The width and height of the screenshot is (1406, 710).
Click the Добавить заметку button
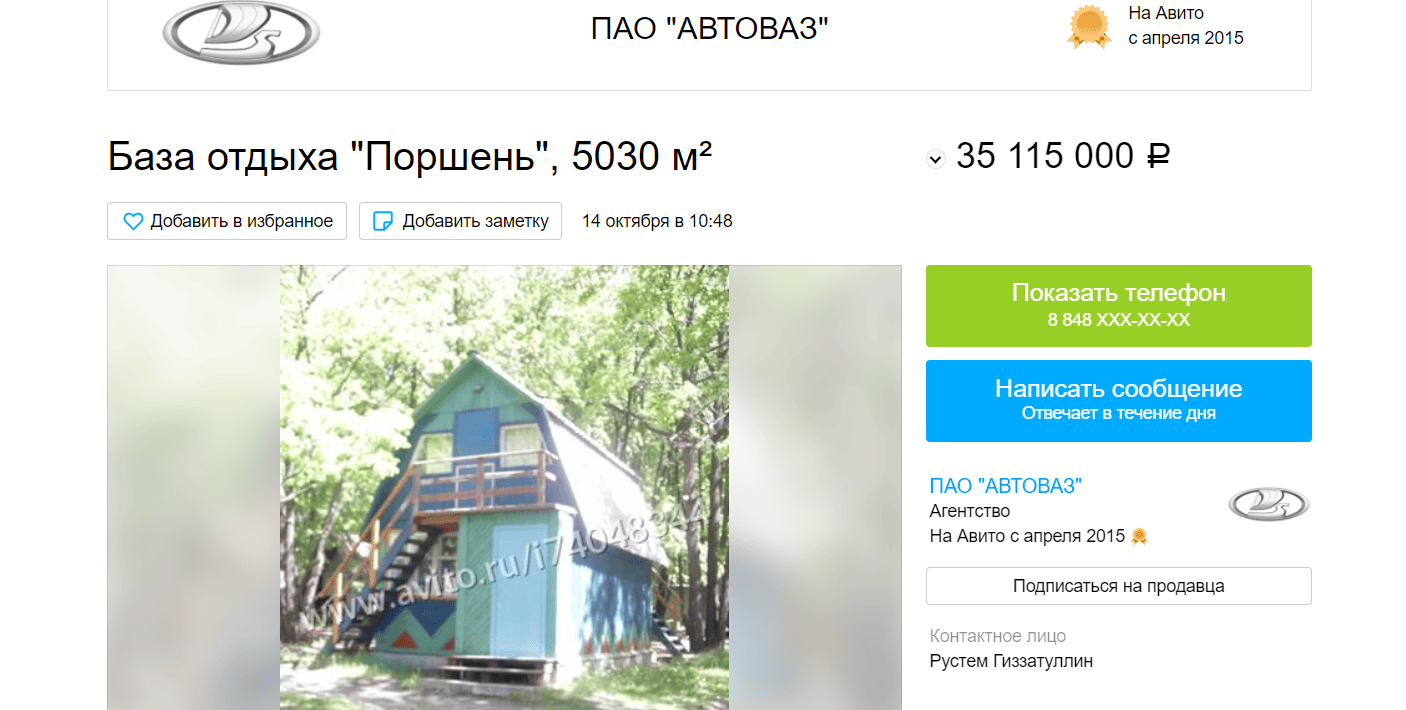click(460, 221)
